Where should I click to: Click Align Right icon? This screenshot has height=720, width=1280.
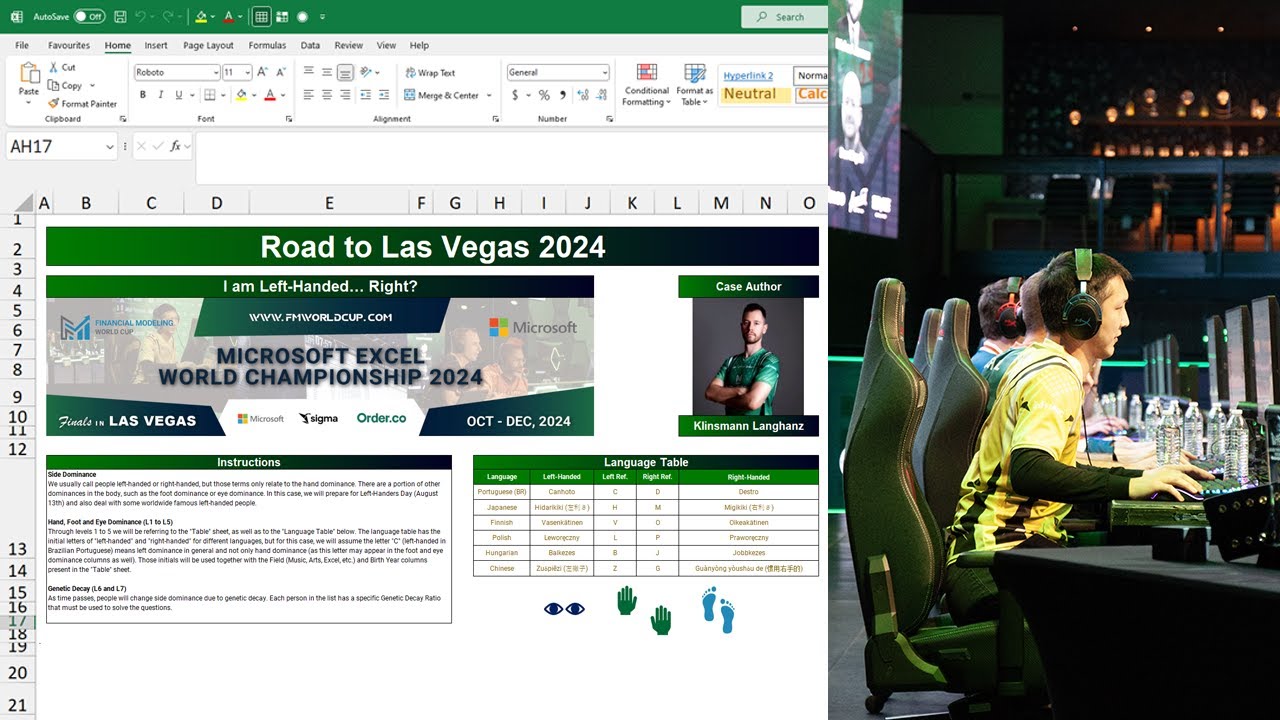(345, 95)
